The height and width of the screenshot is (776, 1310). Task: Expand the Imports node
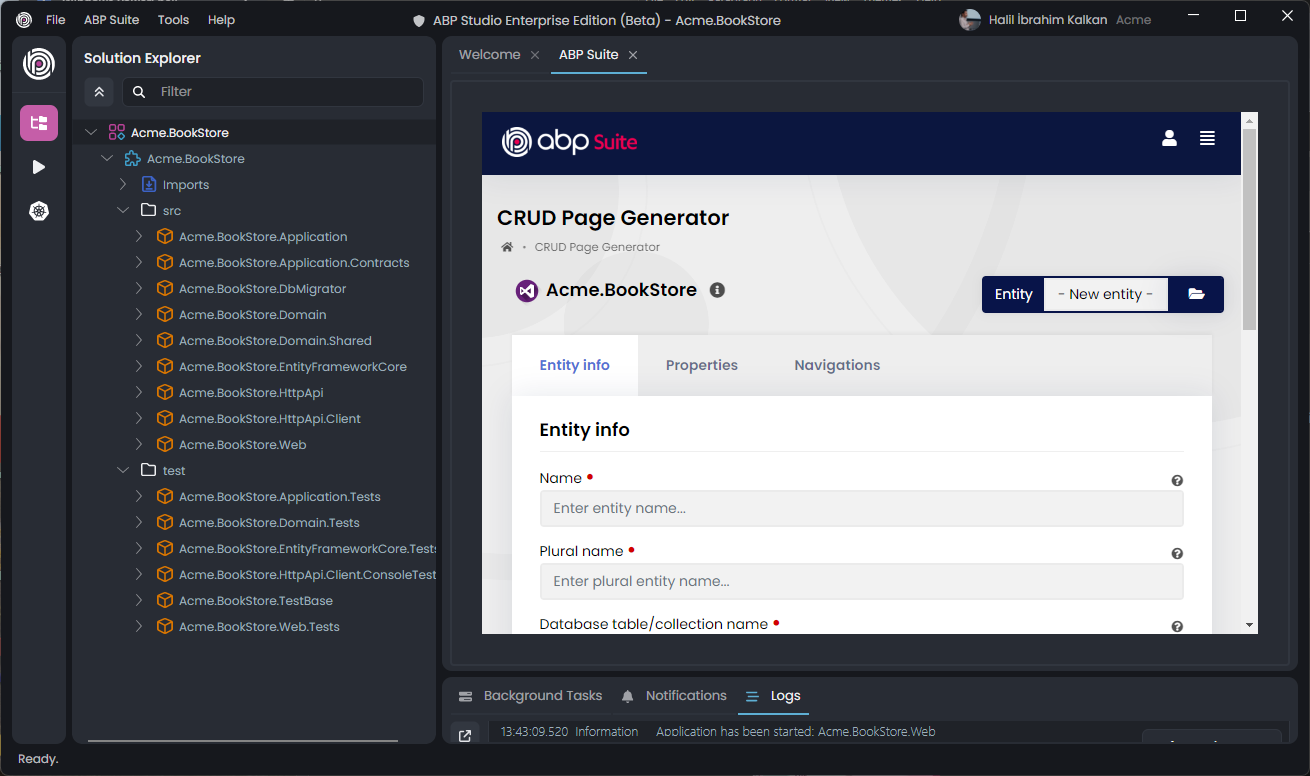pyautogui.click(x=123, y=185)
